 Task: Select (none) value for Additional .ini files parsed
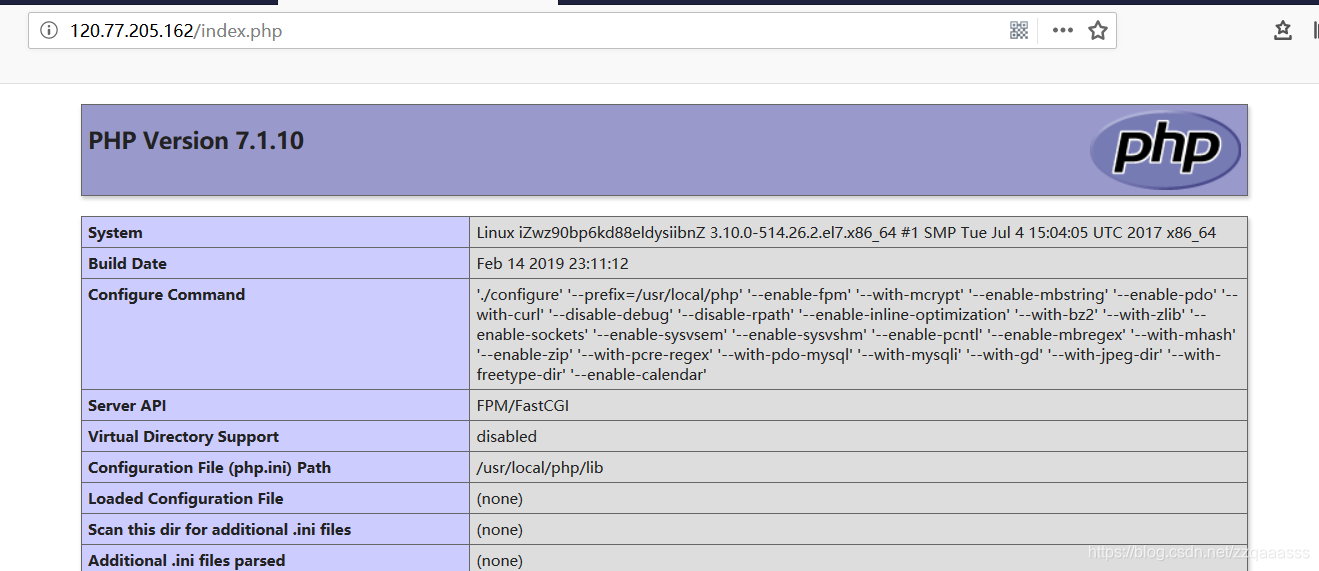click(500, 561)
